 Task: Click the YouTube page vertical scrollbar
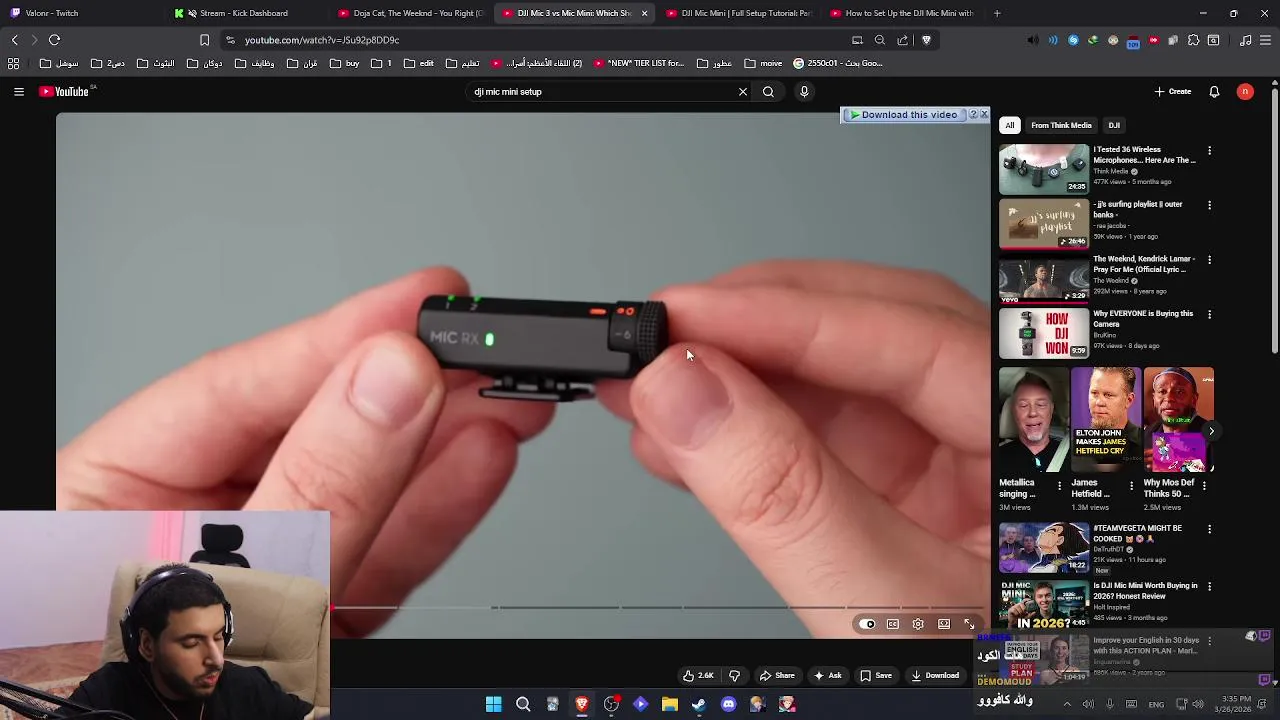coord(1275,220)
